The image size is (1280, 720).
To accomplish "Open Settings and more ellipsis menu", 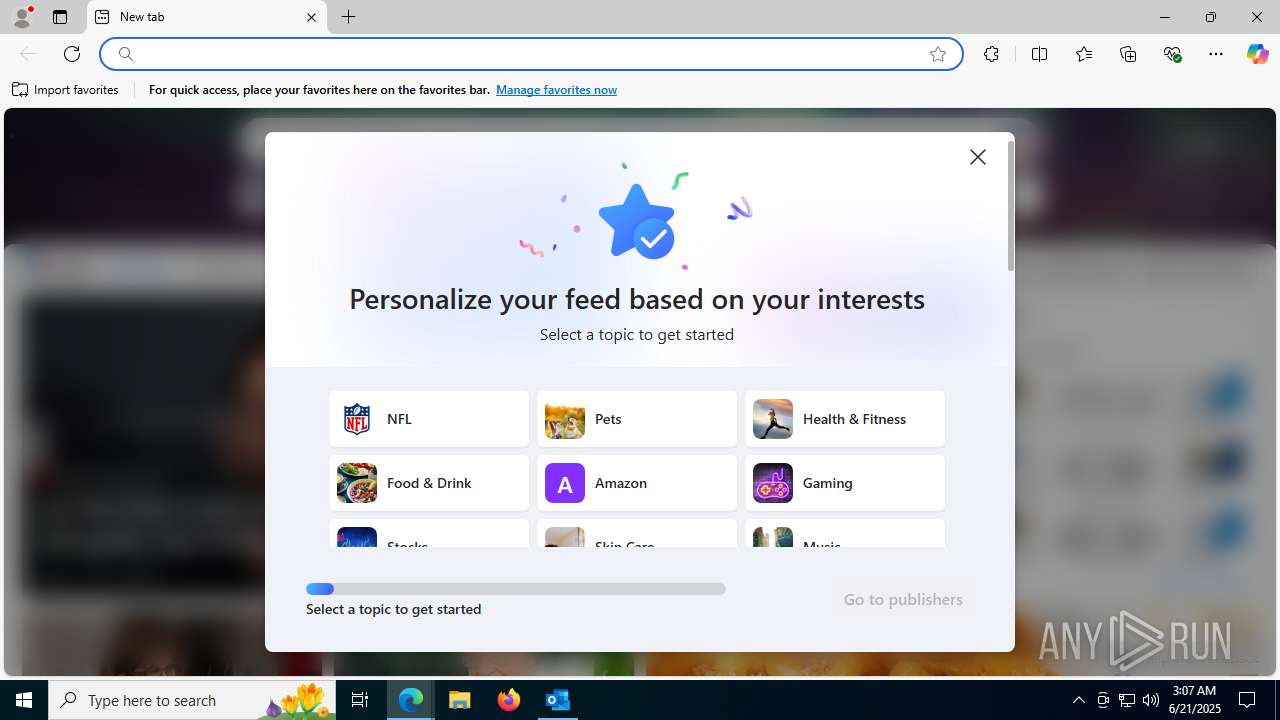I will tap(1216, 54).
